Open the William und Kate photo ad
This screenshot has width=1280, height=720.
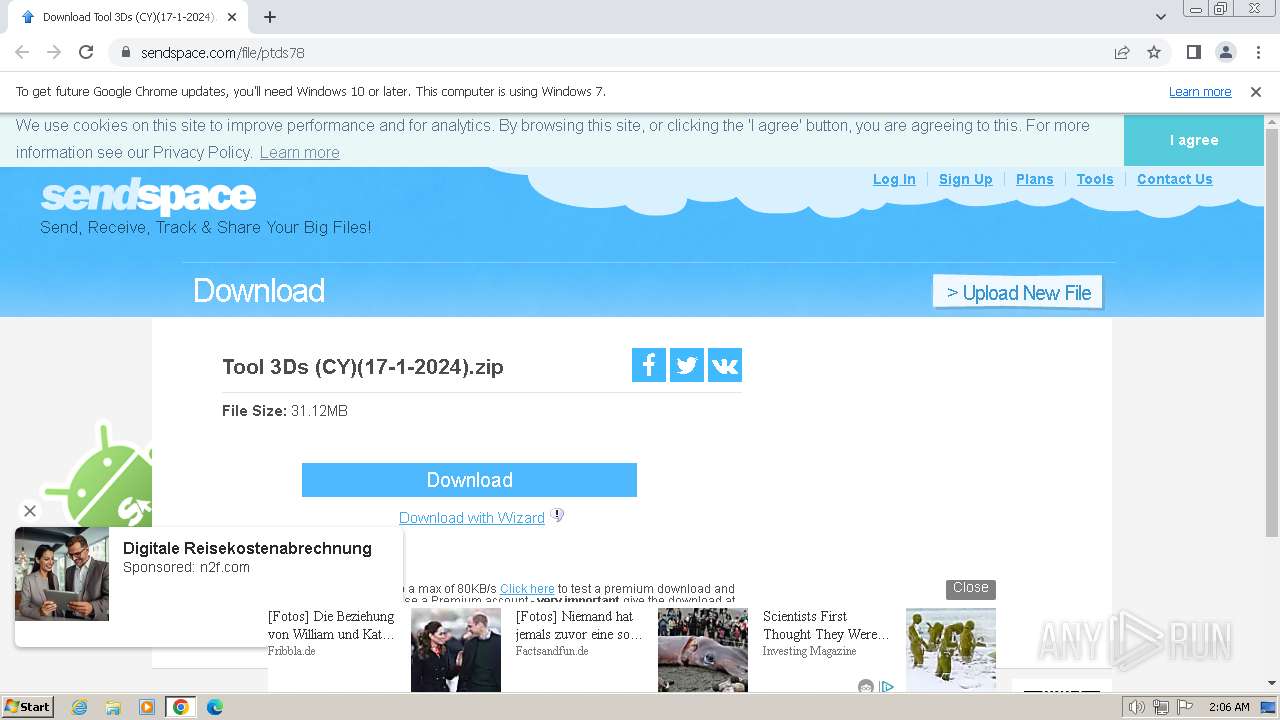(x=456, y=650)
